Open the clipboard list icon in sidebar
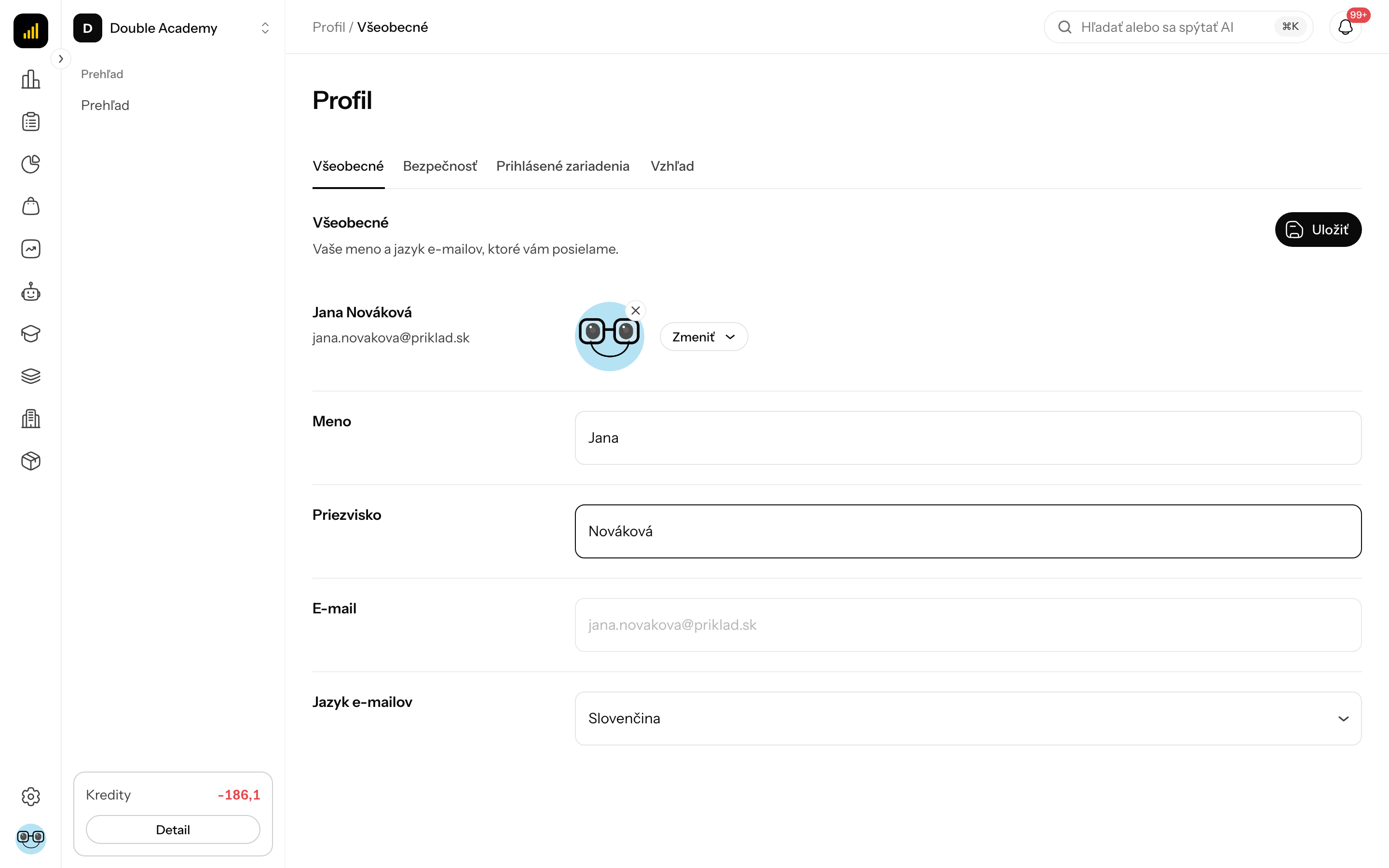The image size is (1389, 868). click(x=30, y=122)
